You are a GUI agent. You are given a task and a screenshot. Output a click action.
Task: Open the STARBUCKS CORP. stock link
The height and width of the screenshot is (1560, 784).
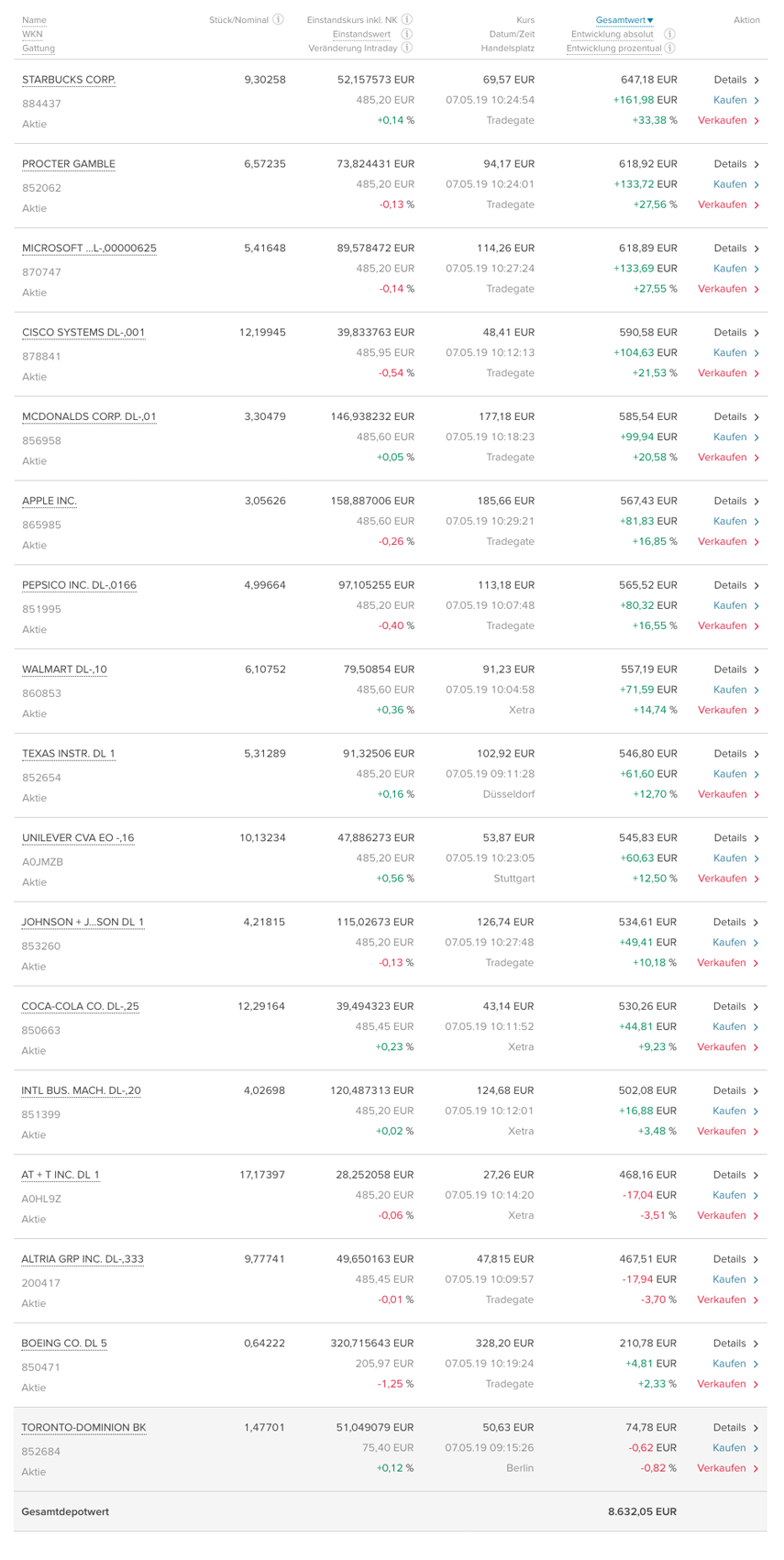click(69, 80)
